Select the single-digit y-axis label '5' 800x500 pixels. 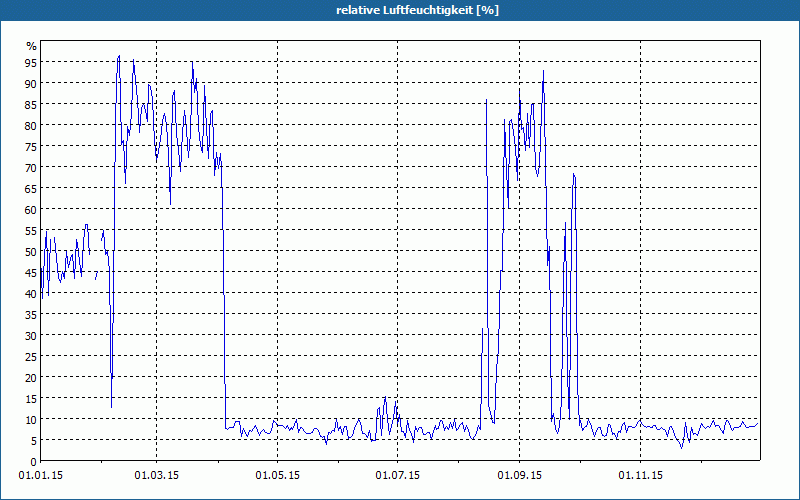point(34,440)
